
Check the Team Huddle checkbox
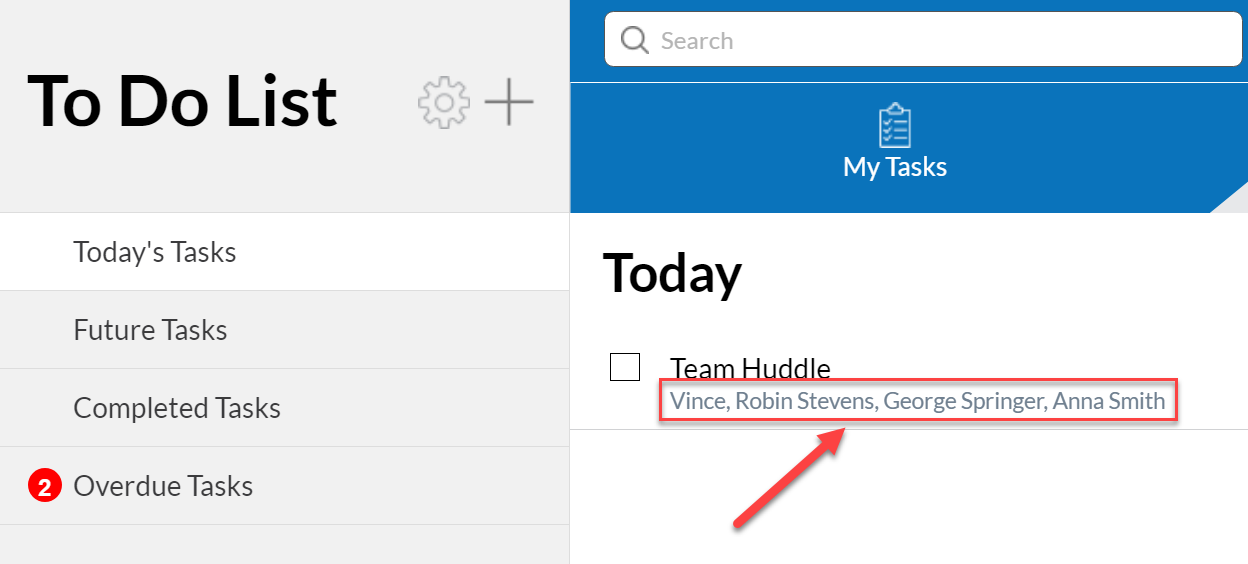tap(625, 367)
